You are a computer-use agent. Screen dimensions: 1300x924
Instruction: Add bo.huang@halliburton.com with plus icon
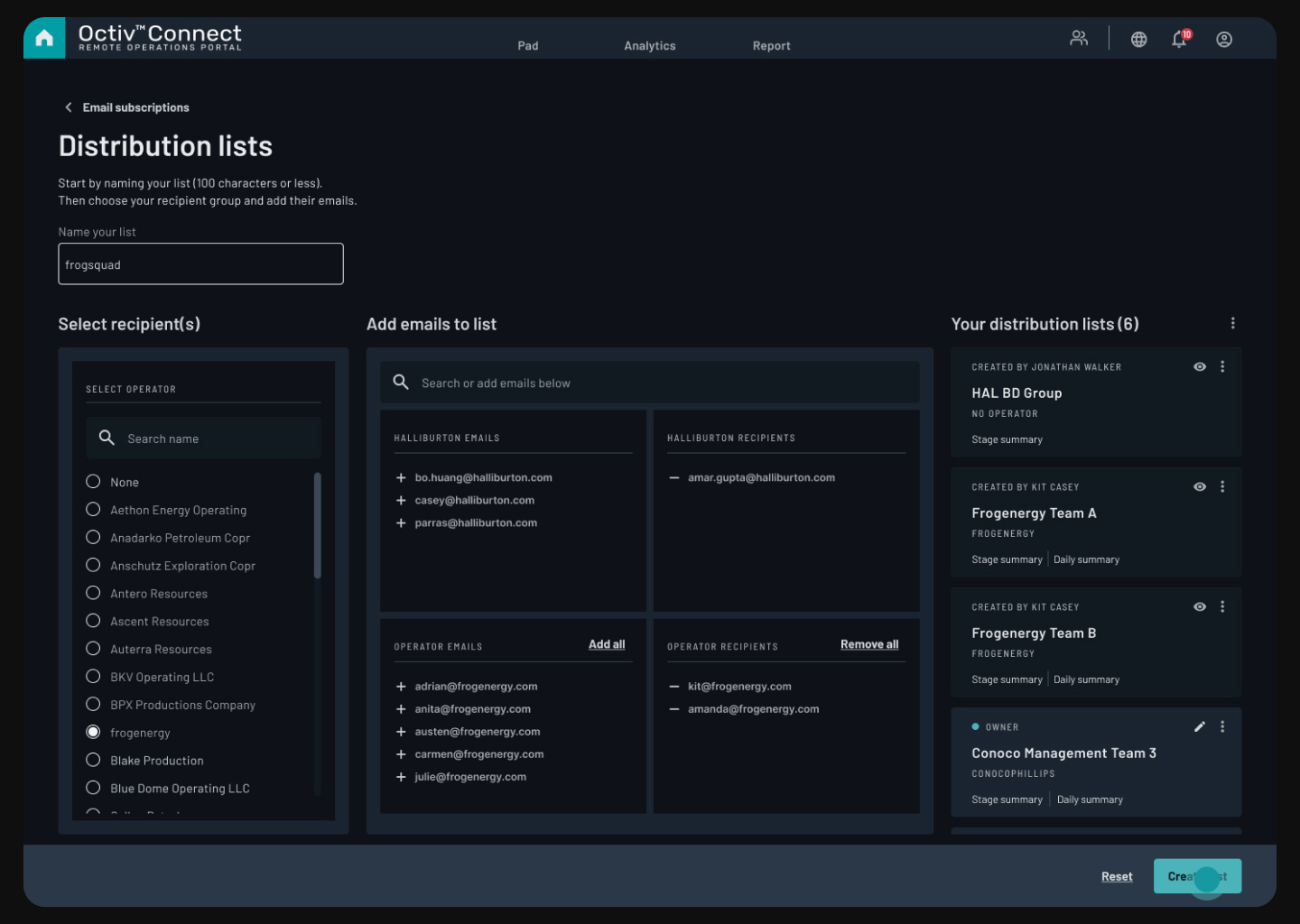tap(401, 477)
